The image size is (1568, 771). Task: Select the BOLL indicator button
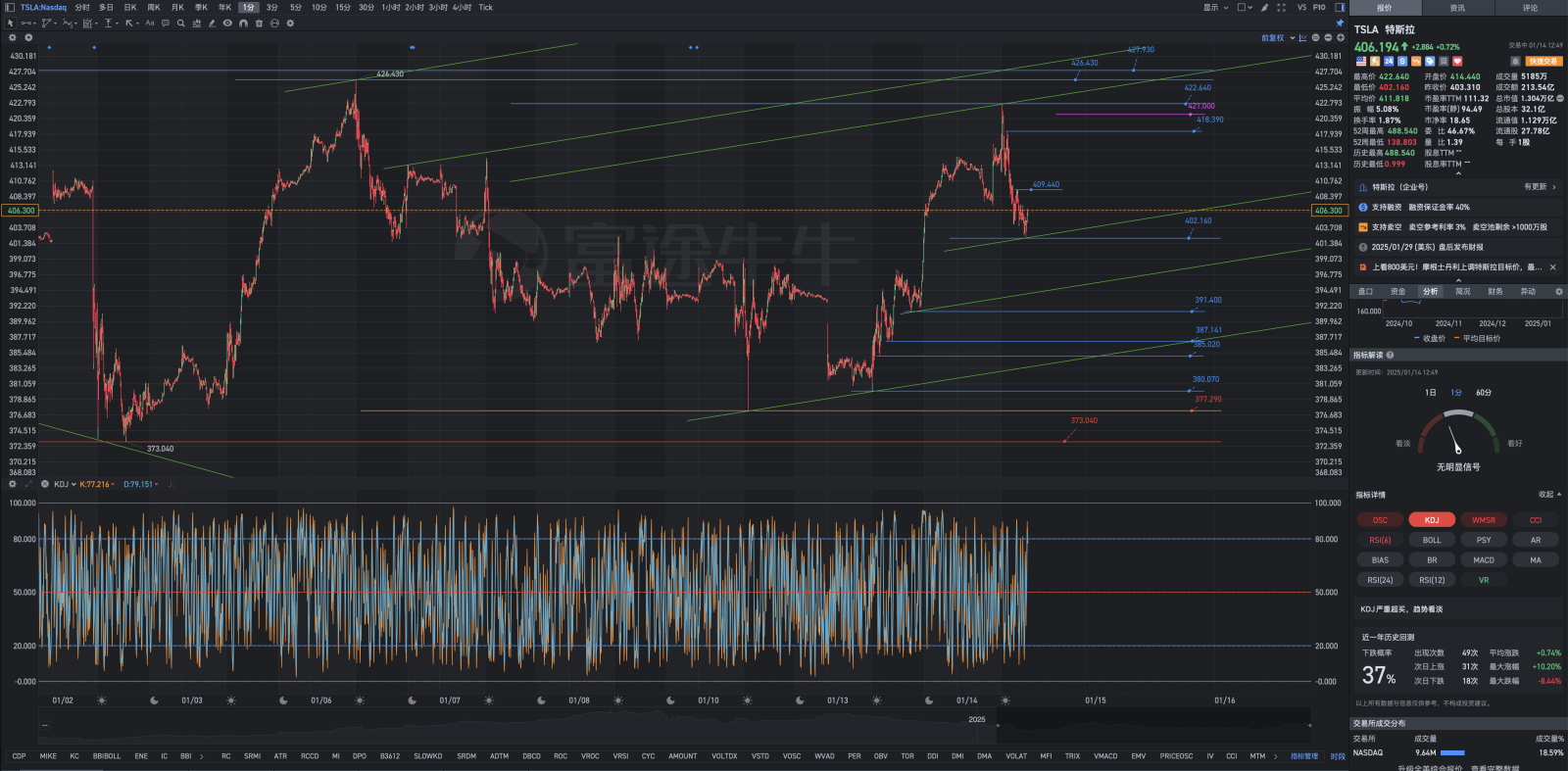click(1432, 540)
